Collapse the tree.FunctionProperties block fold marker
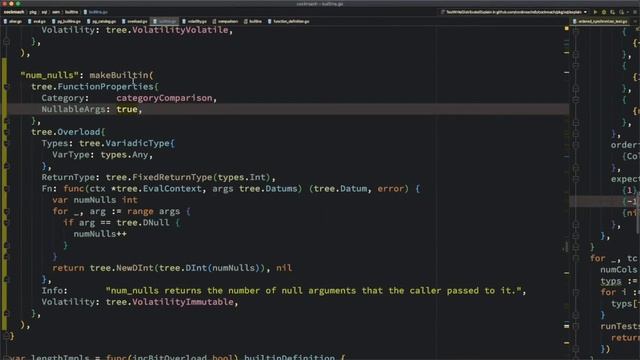This screenshot has height=360, width=640. 6,87
